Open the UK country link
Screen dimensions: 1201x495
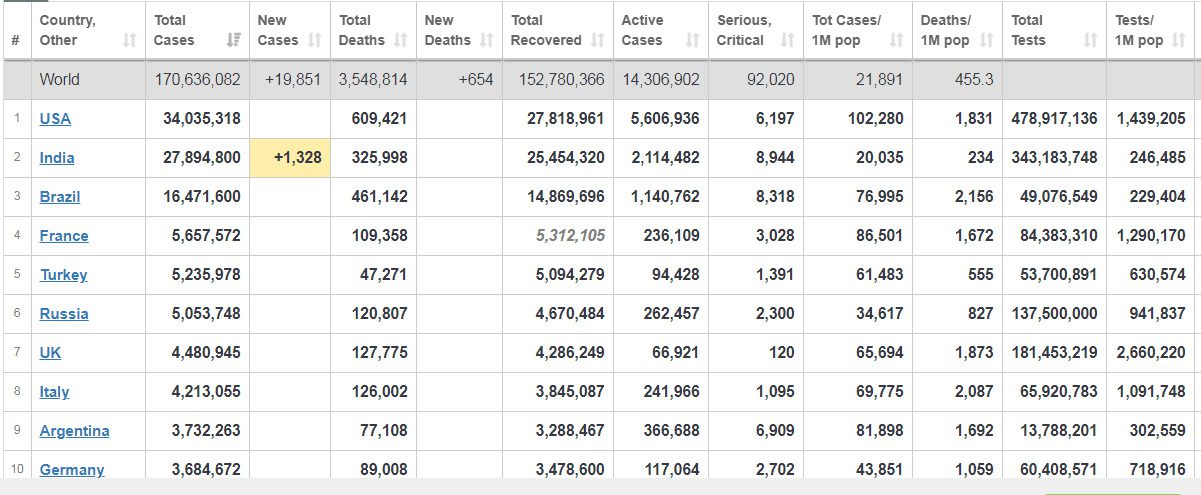click(x=50, y=352)
